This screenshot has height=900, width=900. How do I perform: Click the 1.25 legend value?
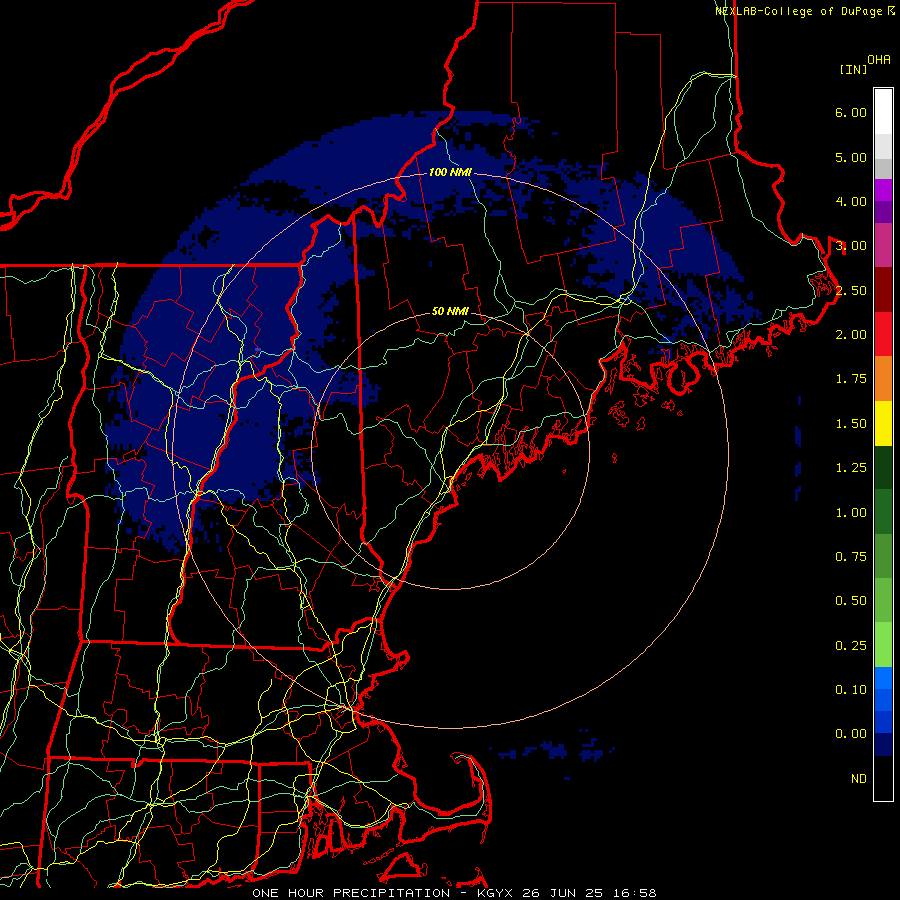click(x=851, y=468)
